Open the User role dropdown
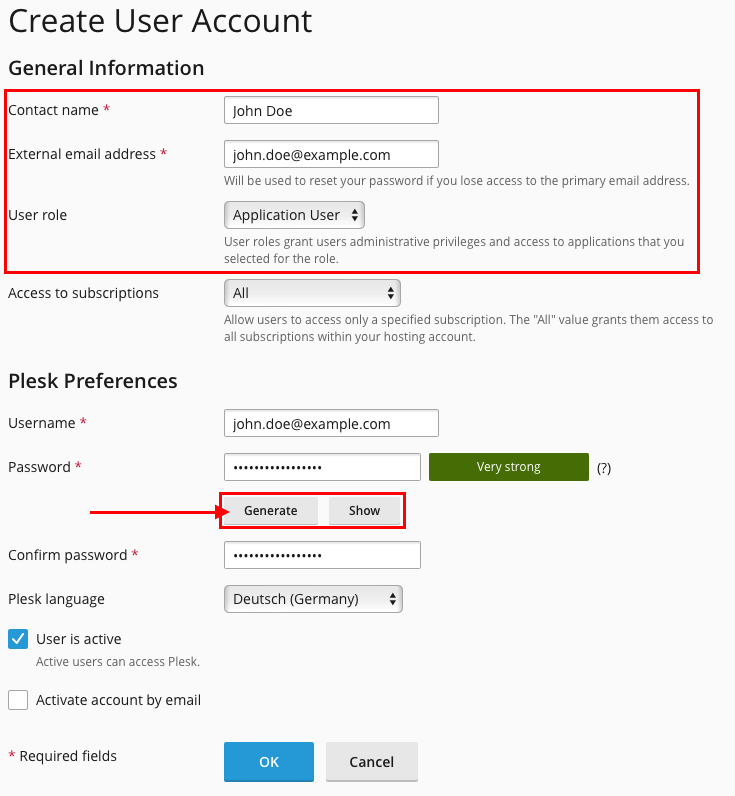Screen dimensions: 735x796 [294, 215]
